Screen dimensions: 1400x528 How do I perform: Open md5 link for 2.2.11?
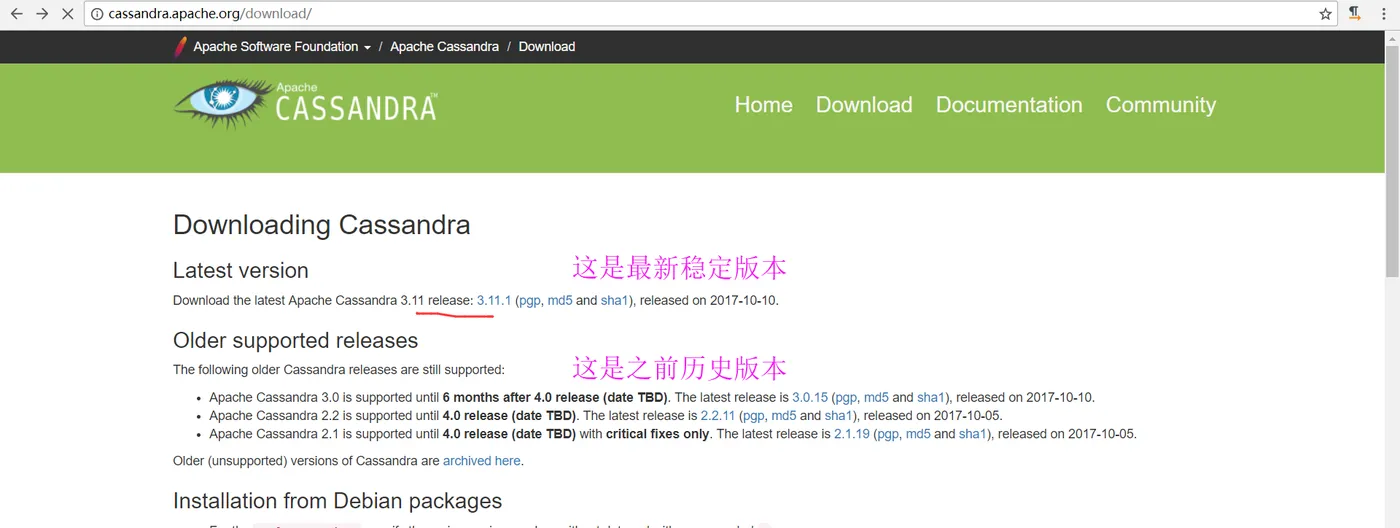point(784,415)
